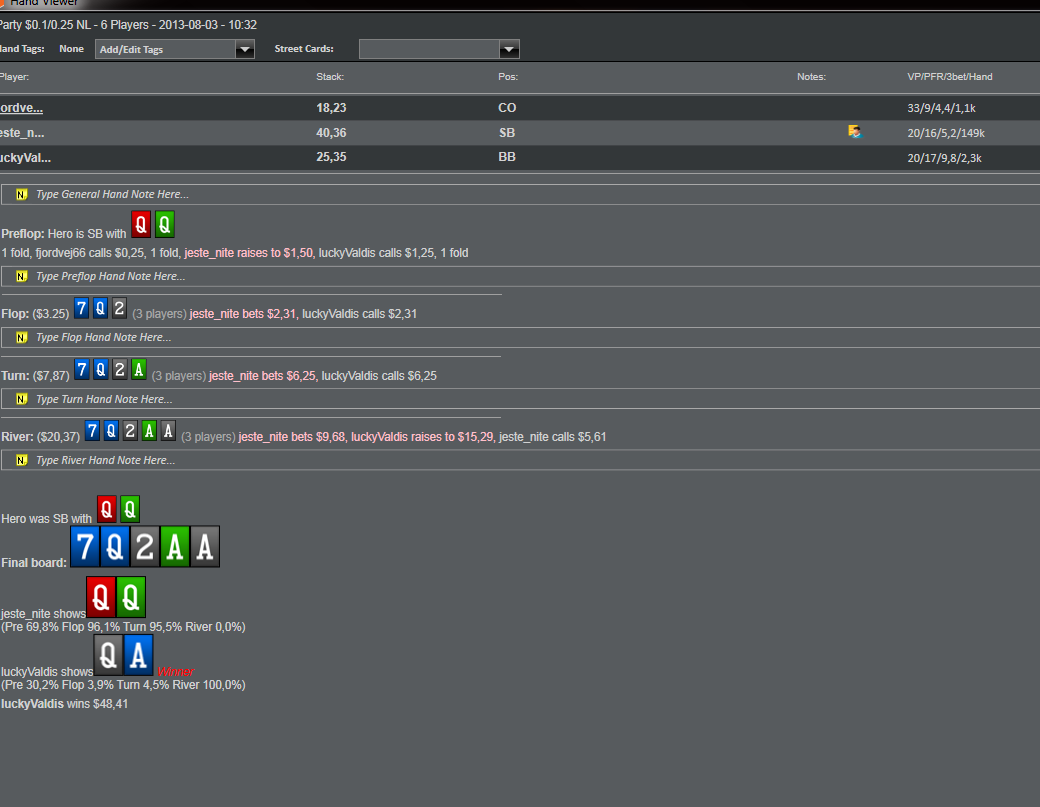The width and height of the screenshot is (1040, 807).
Task: Click the blue 7 card on the Flop line
Action: click(81, 308)
